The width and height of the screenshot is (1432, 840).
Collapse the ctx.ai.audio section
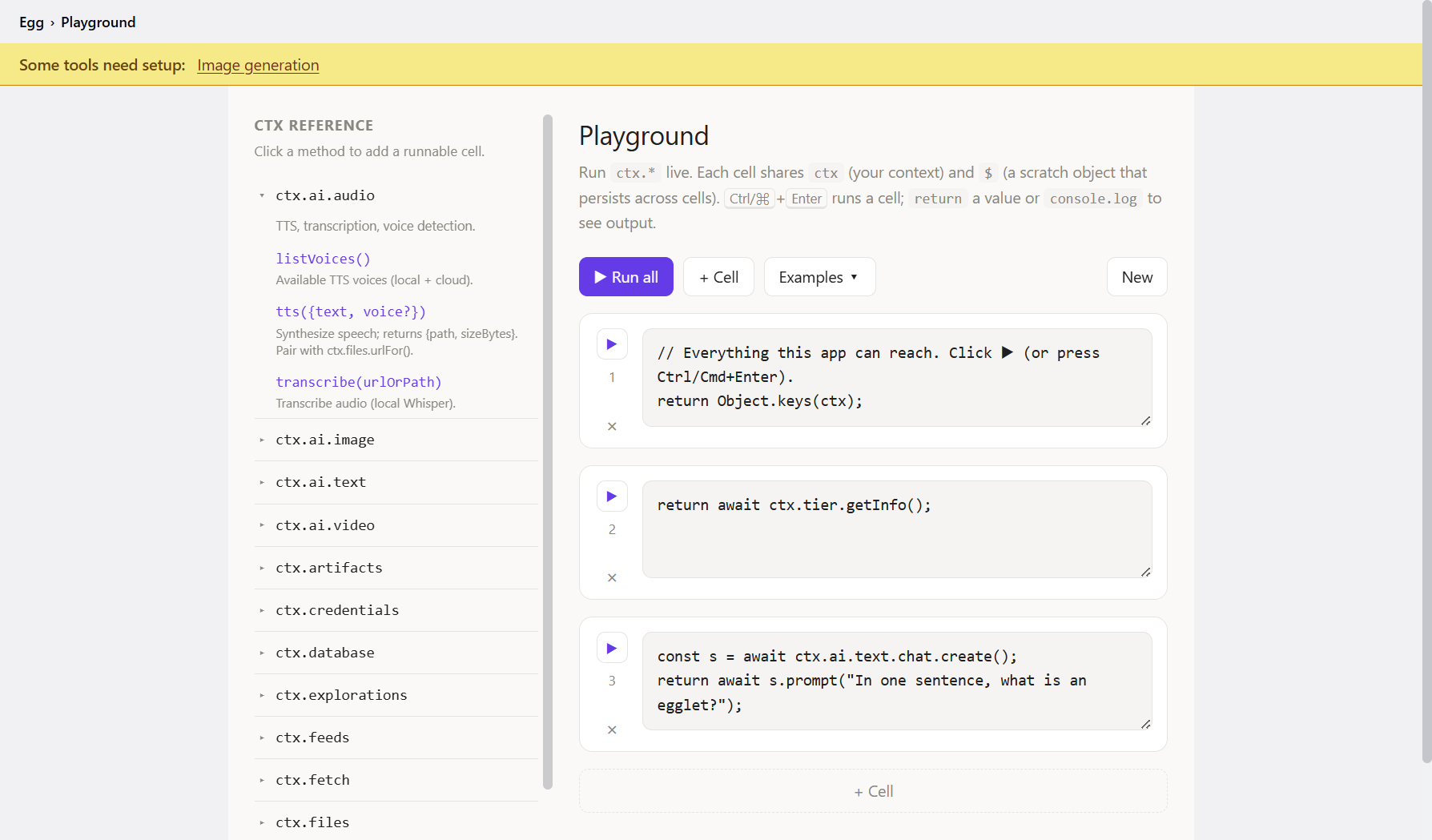tap(396, 195)
